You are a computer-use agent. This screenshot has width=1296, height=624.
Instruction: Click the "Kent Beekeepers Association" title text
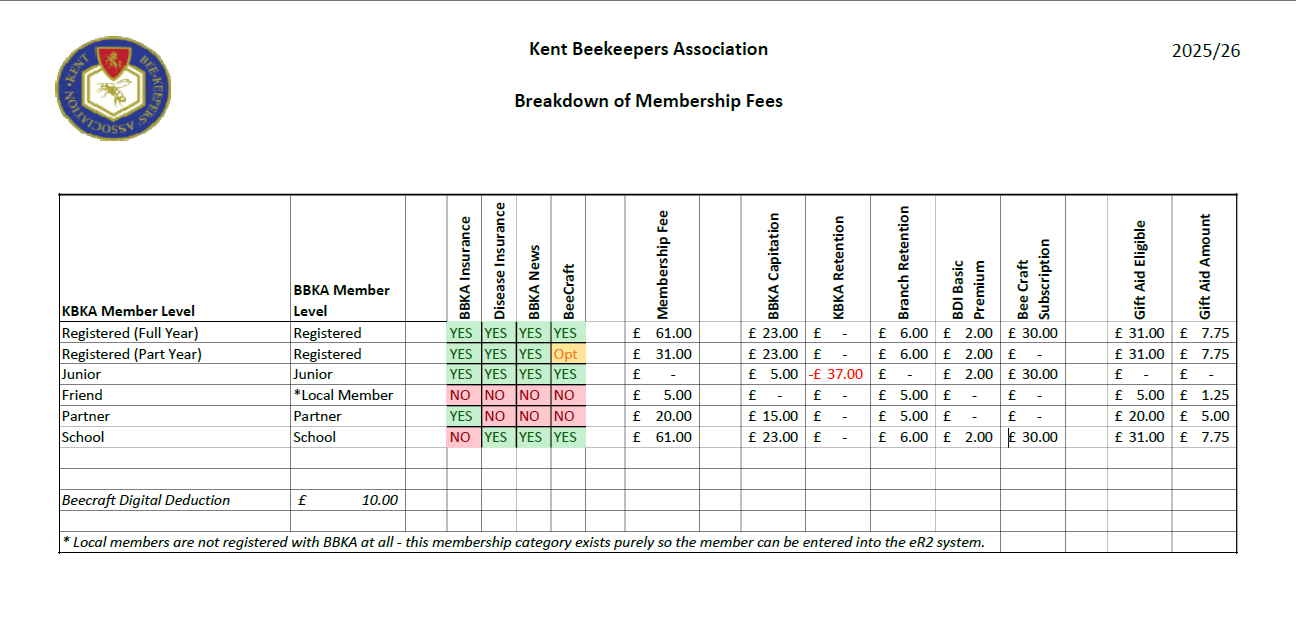pos(648,49)
